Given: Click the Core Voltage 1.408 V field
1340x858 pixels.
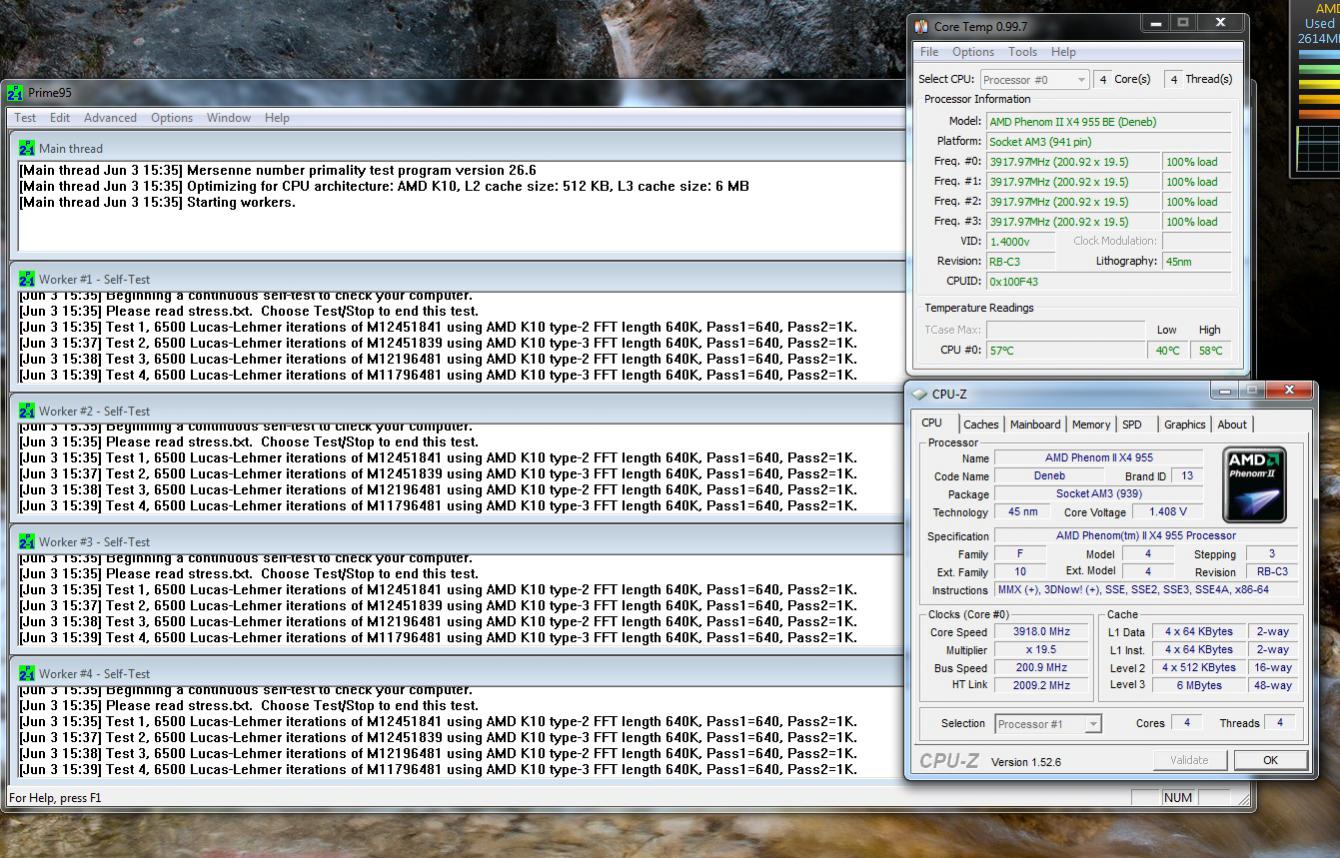Looking at the screenshot, I should point(1168,512).
